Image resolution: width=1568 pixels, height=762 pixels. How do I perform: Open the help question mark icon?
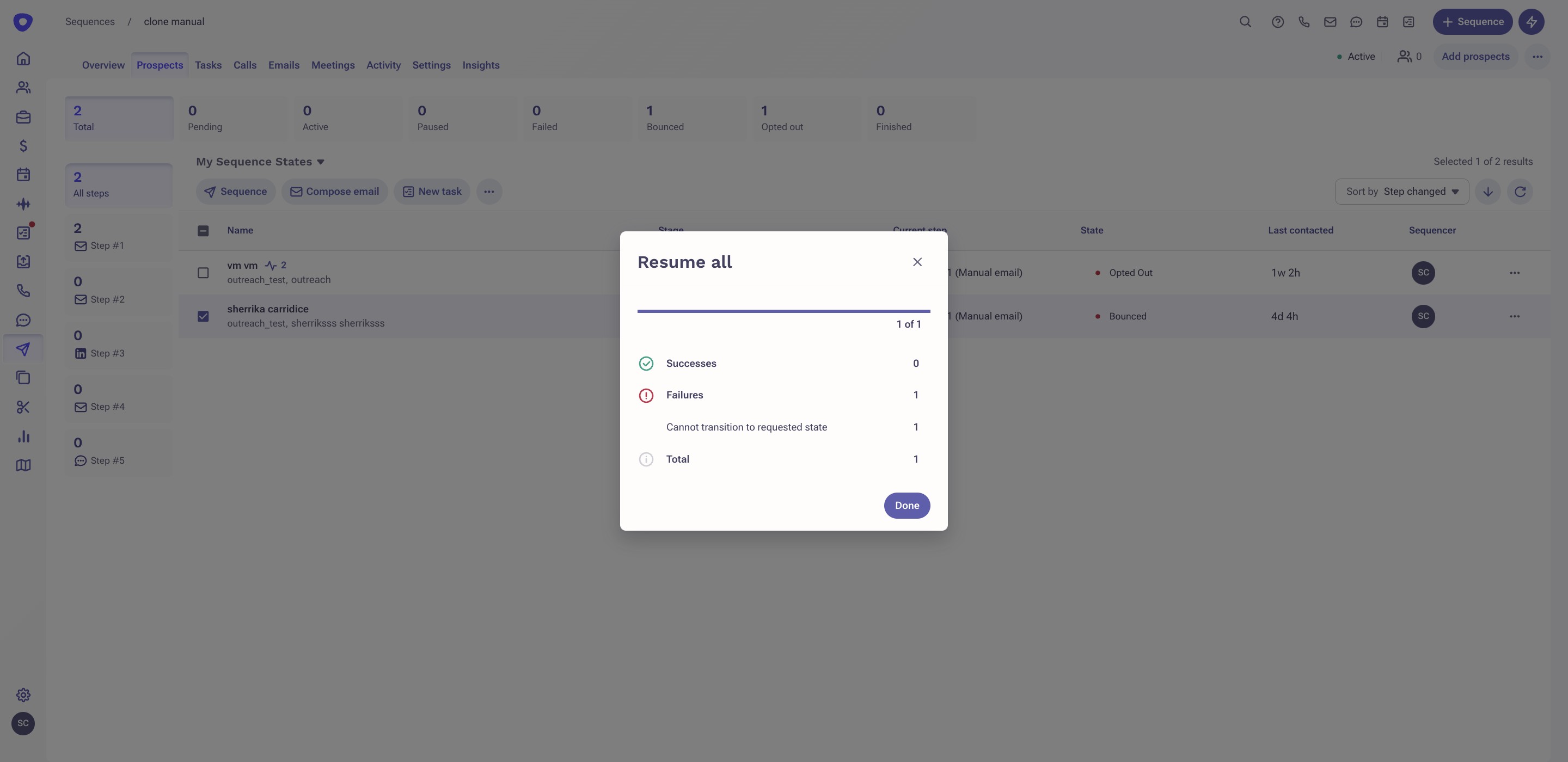[x=1278, y=22]
